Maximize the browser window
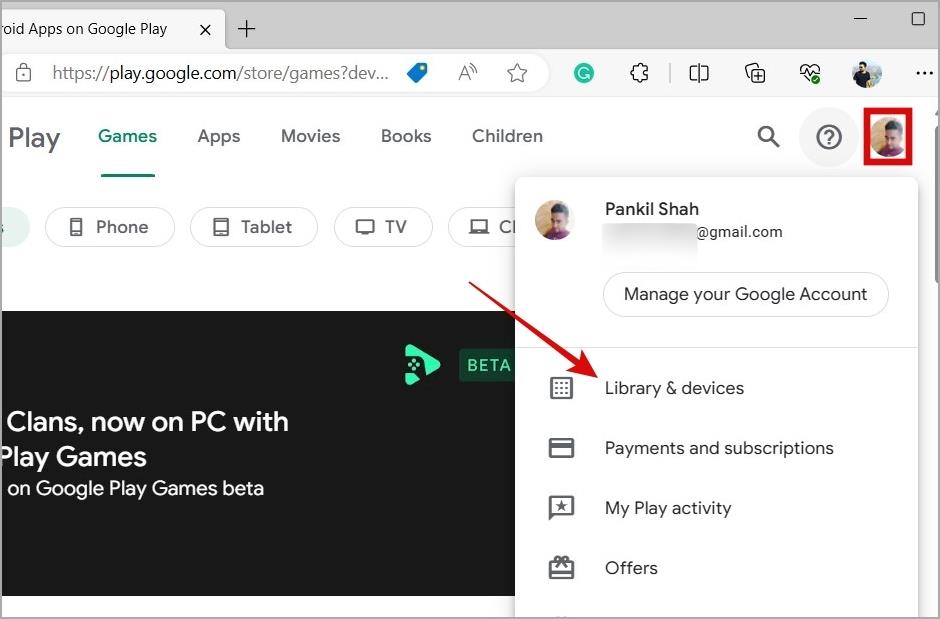Screen dimensions: 940x619 click(918, 19)
